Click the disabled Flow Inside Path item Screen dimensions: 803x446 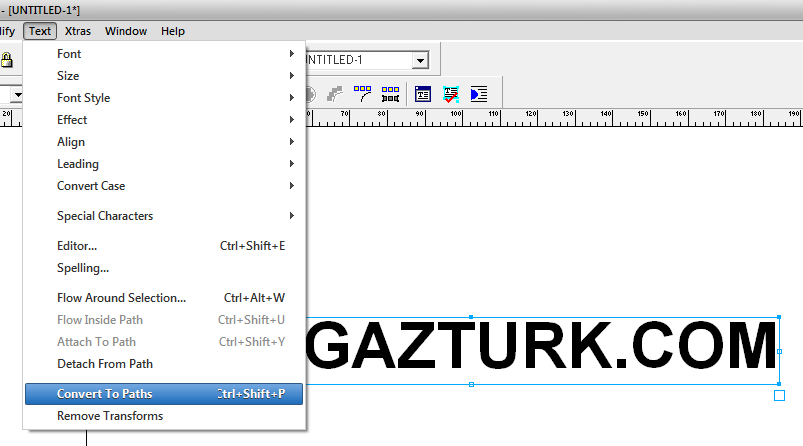coord(164,320)
